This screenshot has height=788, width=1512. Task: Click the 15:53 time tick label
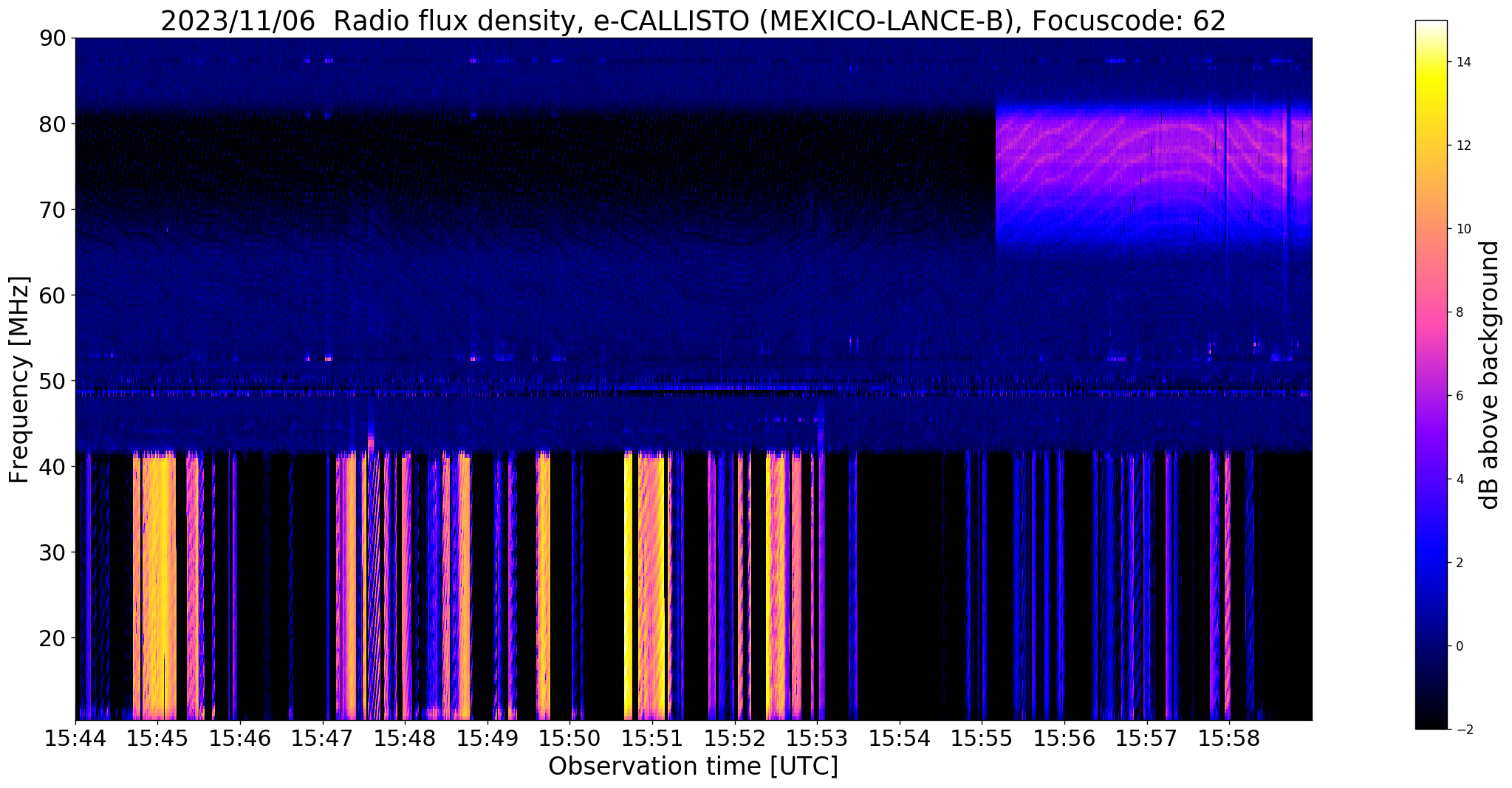[817, 738]
